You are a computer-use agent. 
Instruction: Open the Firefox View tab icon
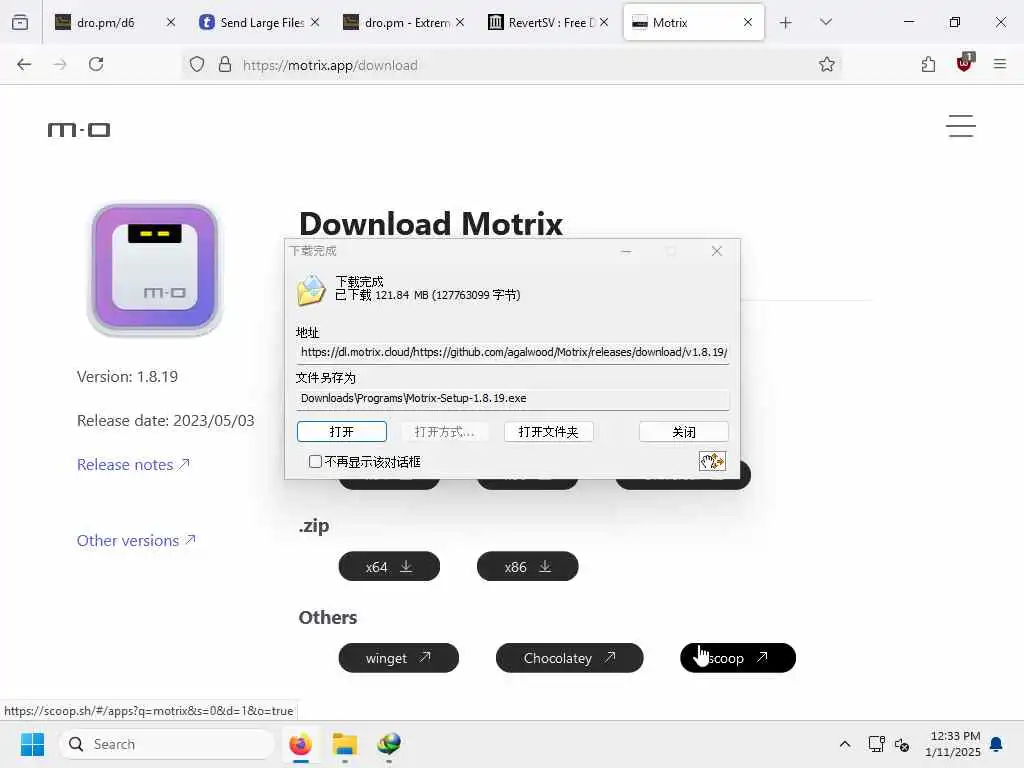point(20,22)
